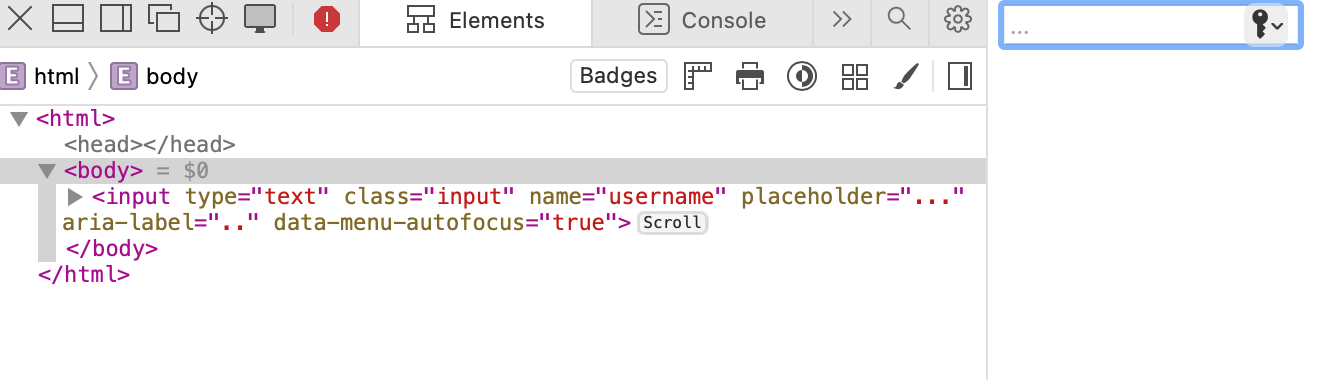Open inspector settings gear

point(958,19)
